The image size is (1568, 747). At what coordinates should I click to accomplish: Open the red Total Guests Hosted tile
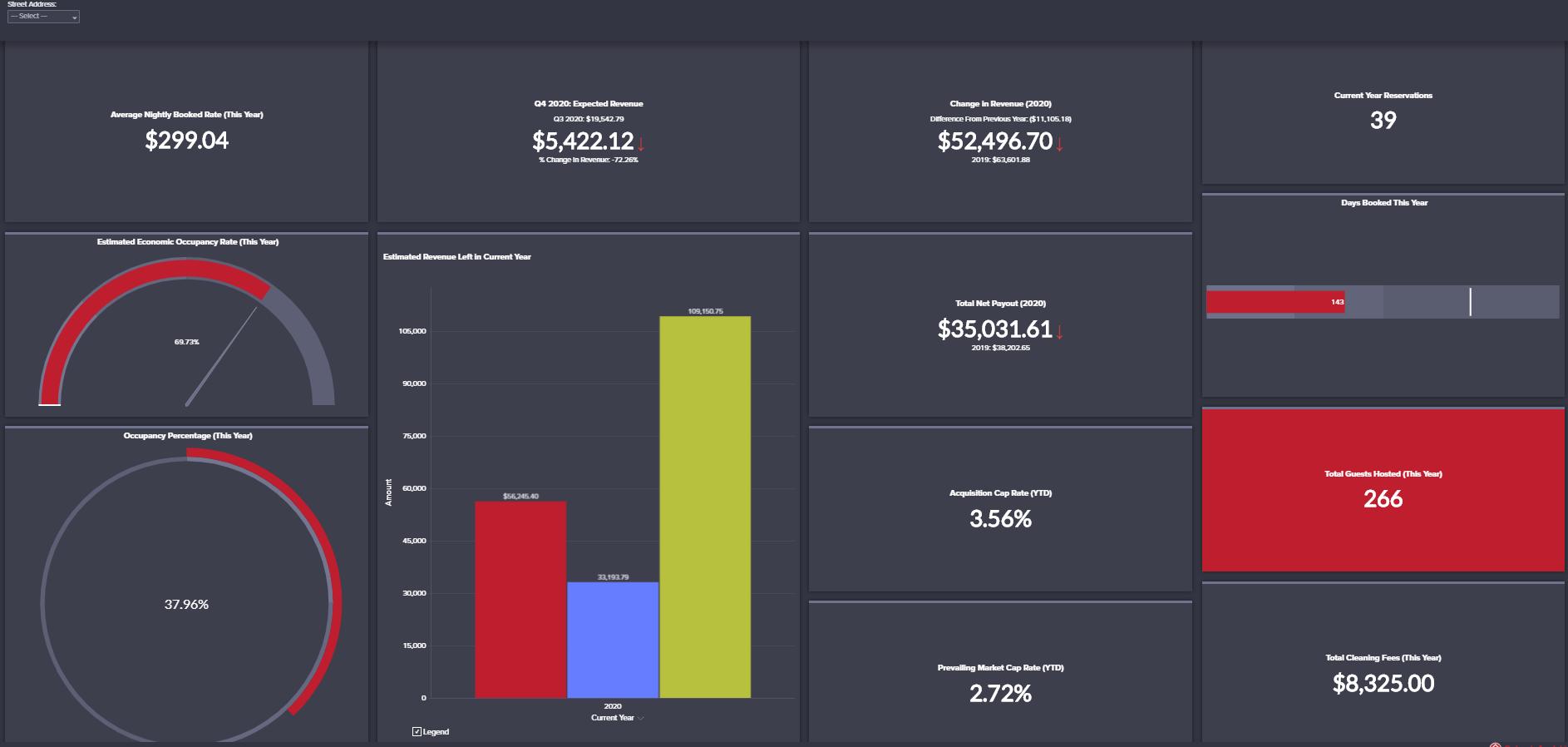click(1383, 490)
